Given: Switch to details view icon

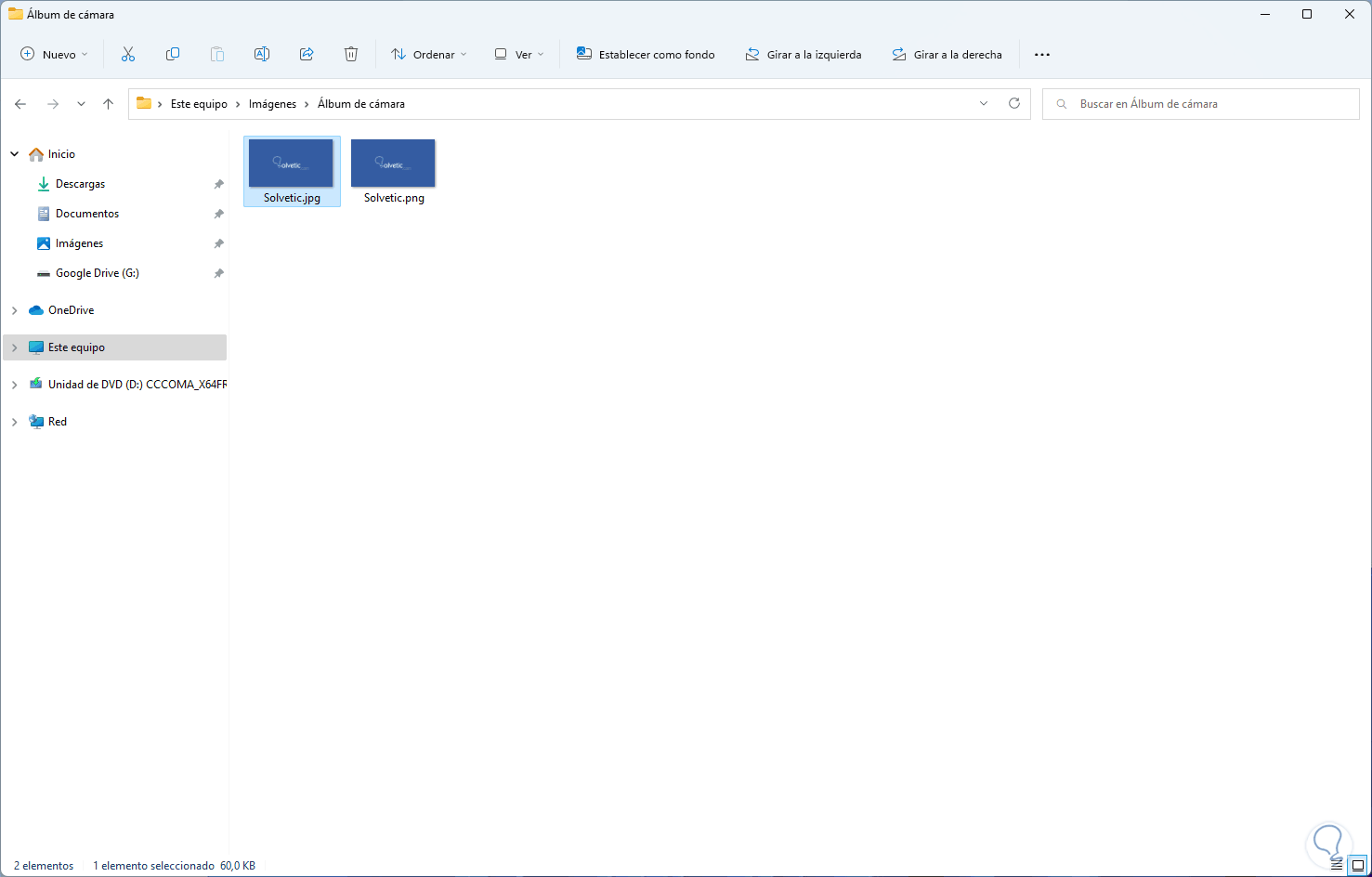Looking at the screenshot, I should pyautogui.click(x=1337, y=865).
